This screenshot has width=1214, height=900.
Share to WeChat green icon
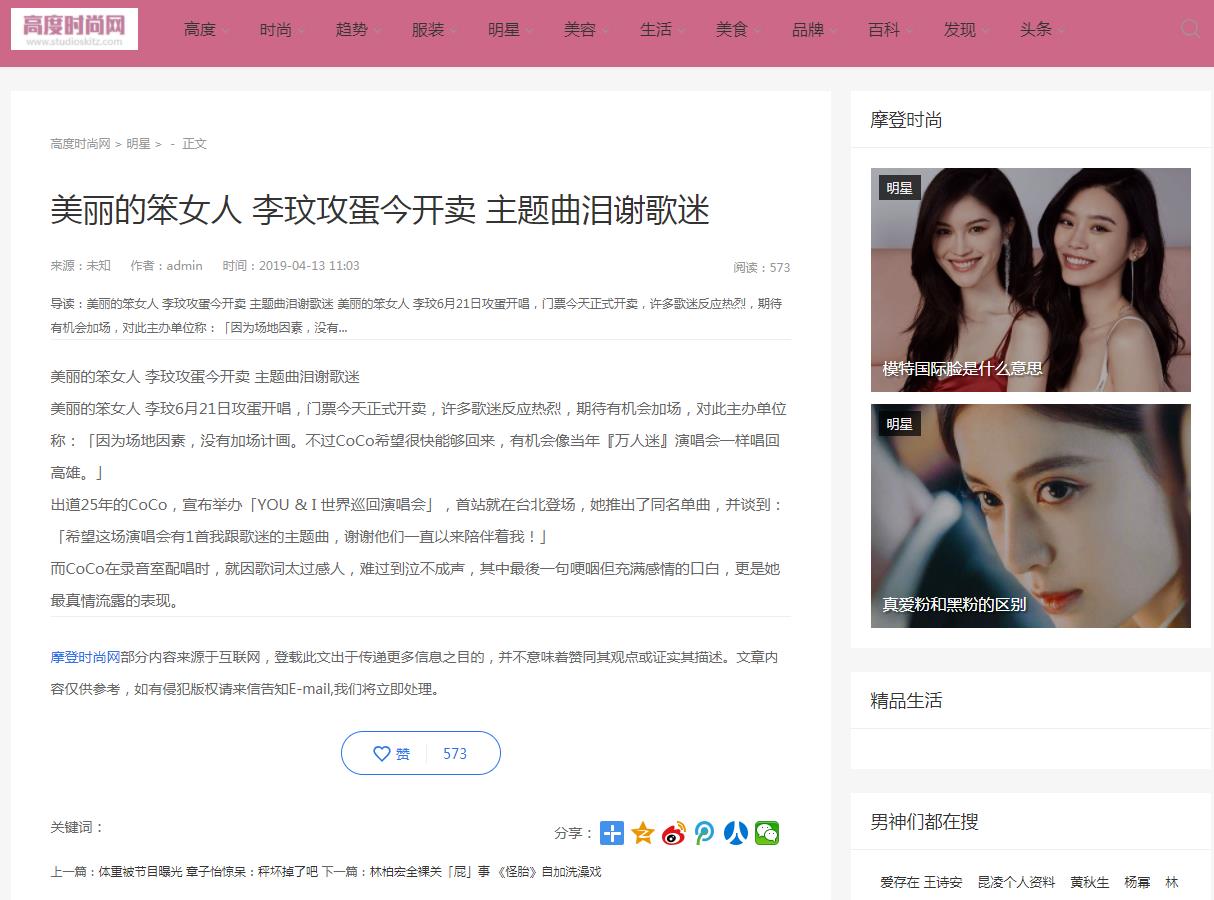coord(767,833)
